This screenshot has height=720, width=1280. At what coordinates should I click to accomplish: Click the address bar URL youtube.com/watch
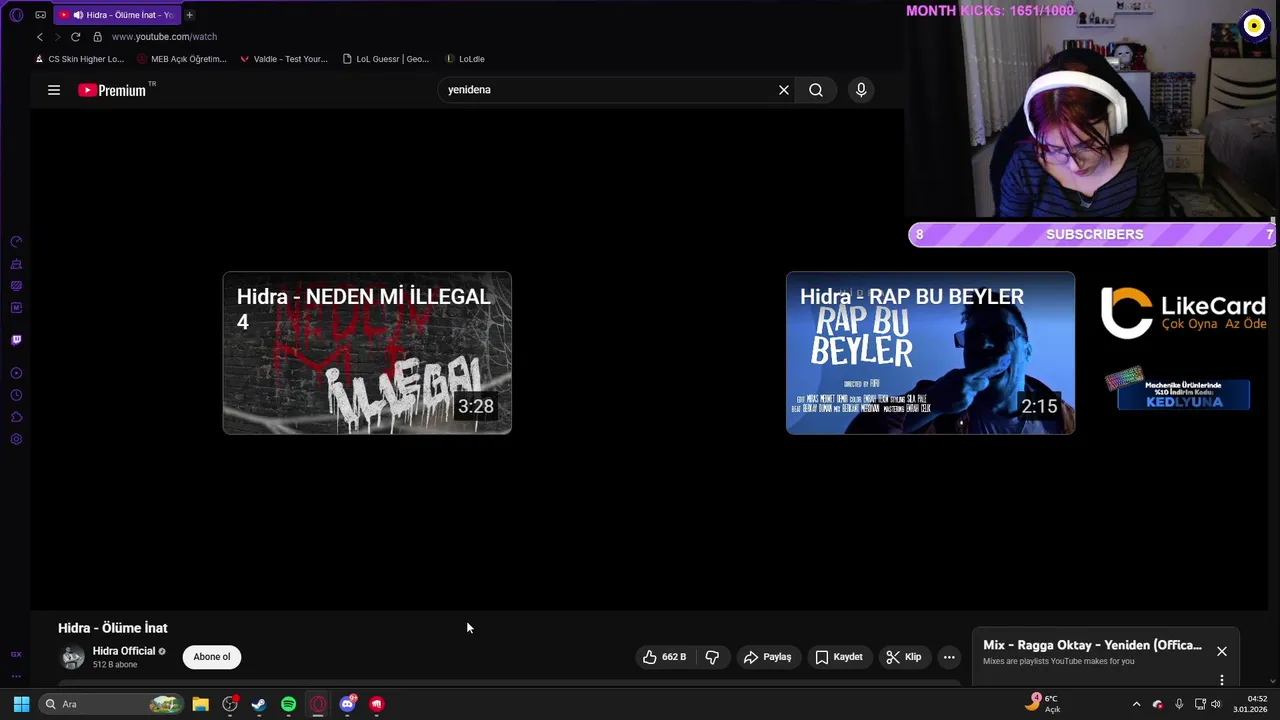164,37
